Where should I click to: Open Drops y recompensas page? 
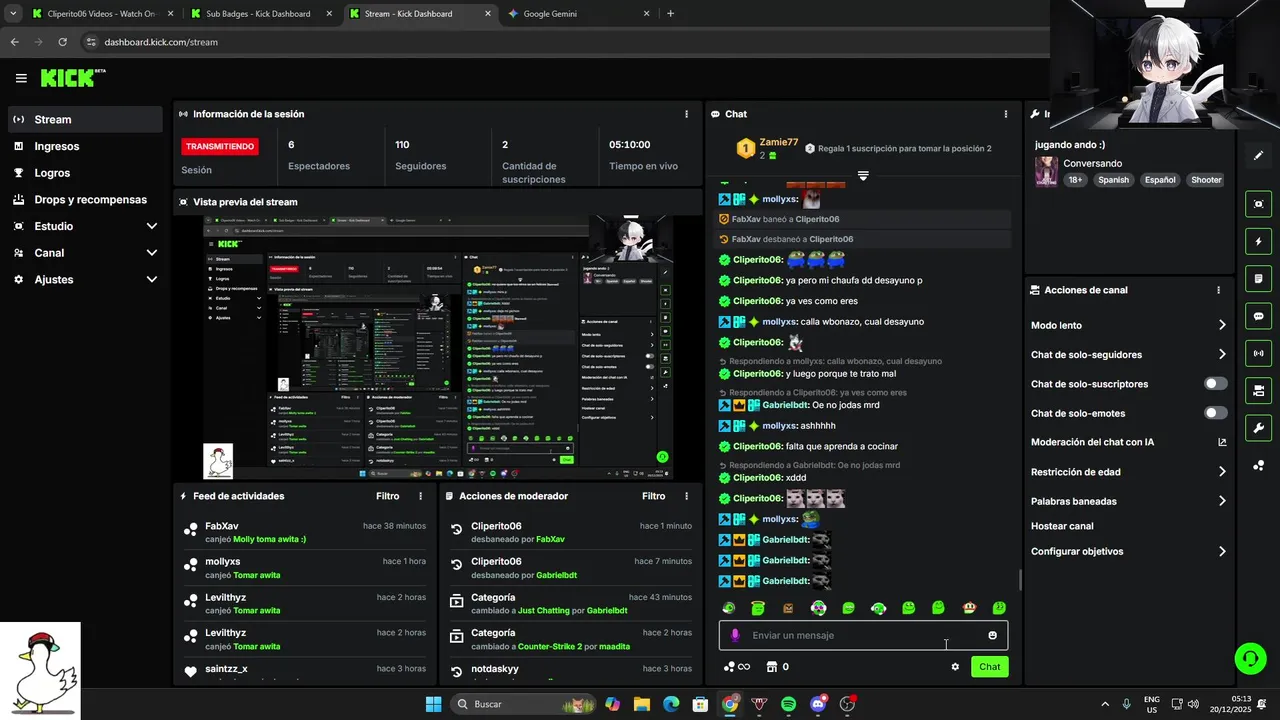pos(84,200)
